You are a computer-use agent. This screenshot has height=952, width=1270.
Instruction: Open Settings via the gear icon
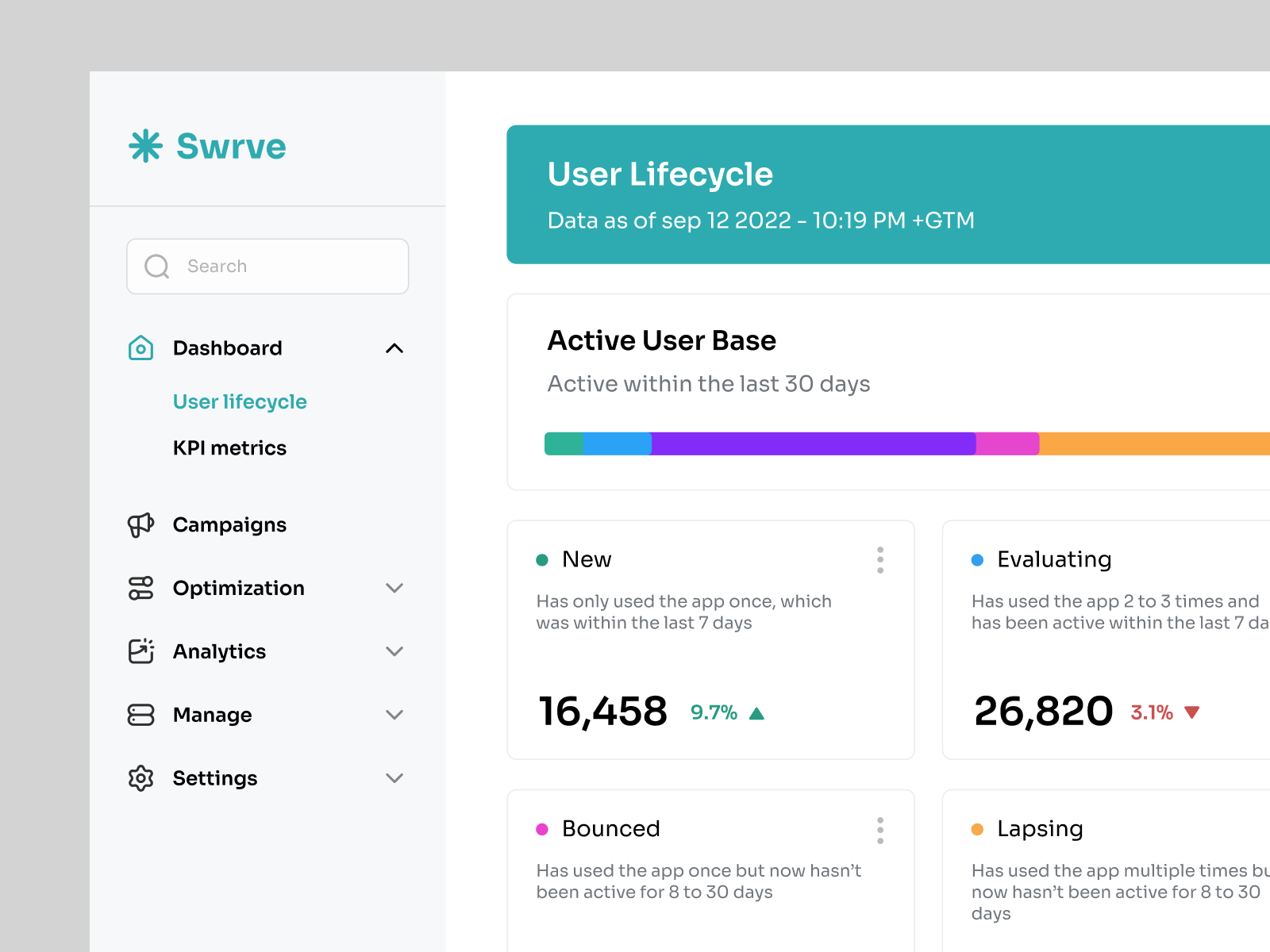click(x=140, y=778)
